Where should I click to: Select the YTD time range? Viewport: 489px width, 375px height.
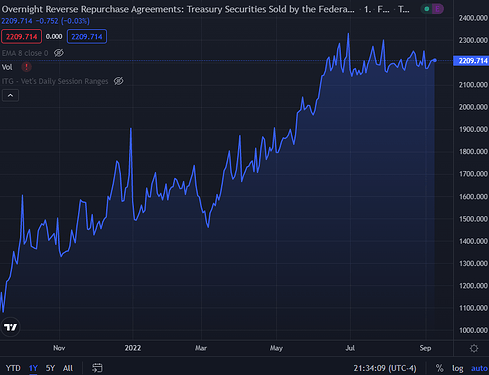(x=13, y=368)
